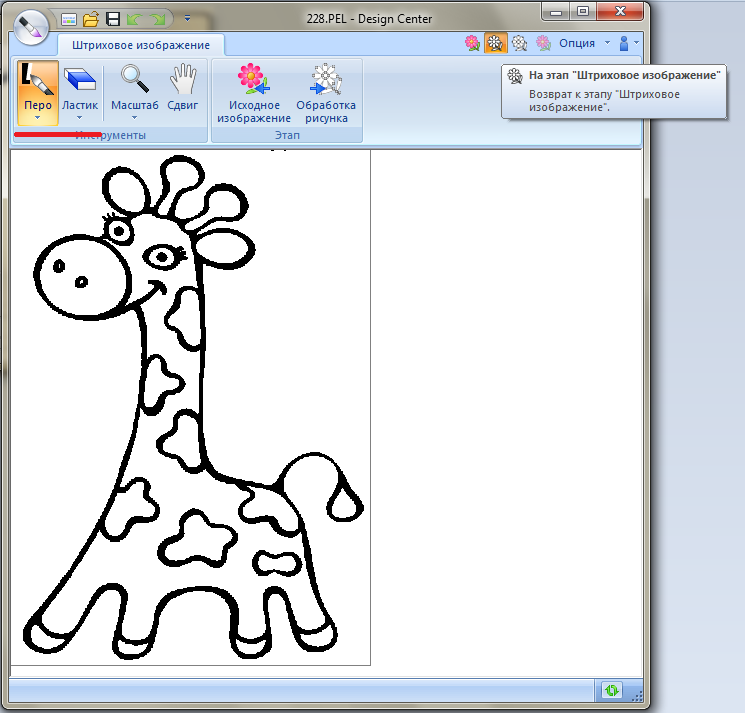The width and height of the screenshot is (745, 713).
Task: Click the new design icon in quick toolbar
Action: pyautogui.click(x=69, y=18)
